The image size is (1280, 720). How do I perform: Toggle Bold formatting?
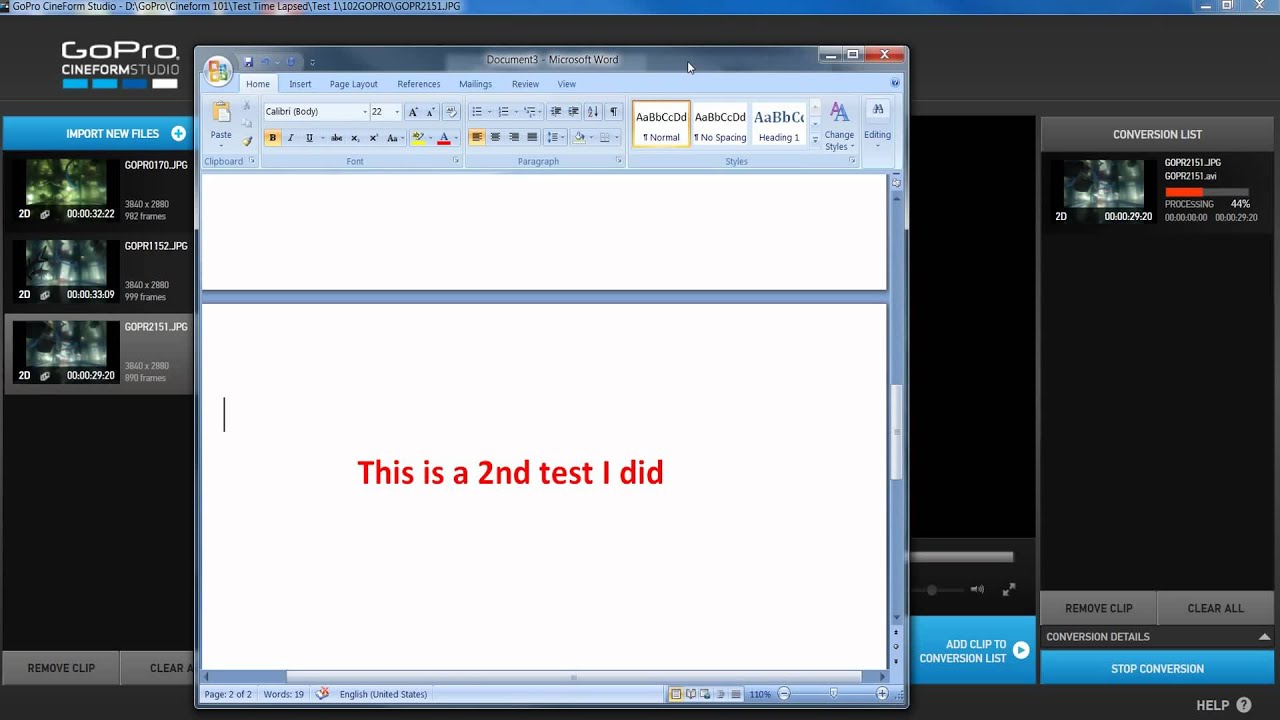[272, 138]
